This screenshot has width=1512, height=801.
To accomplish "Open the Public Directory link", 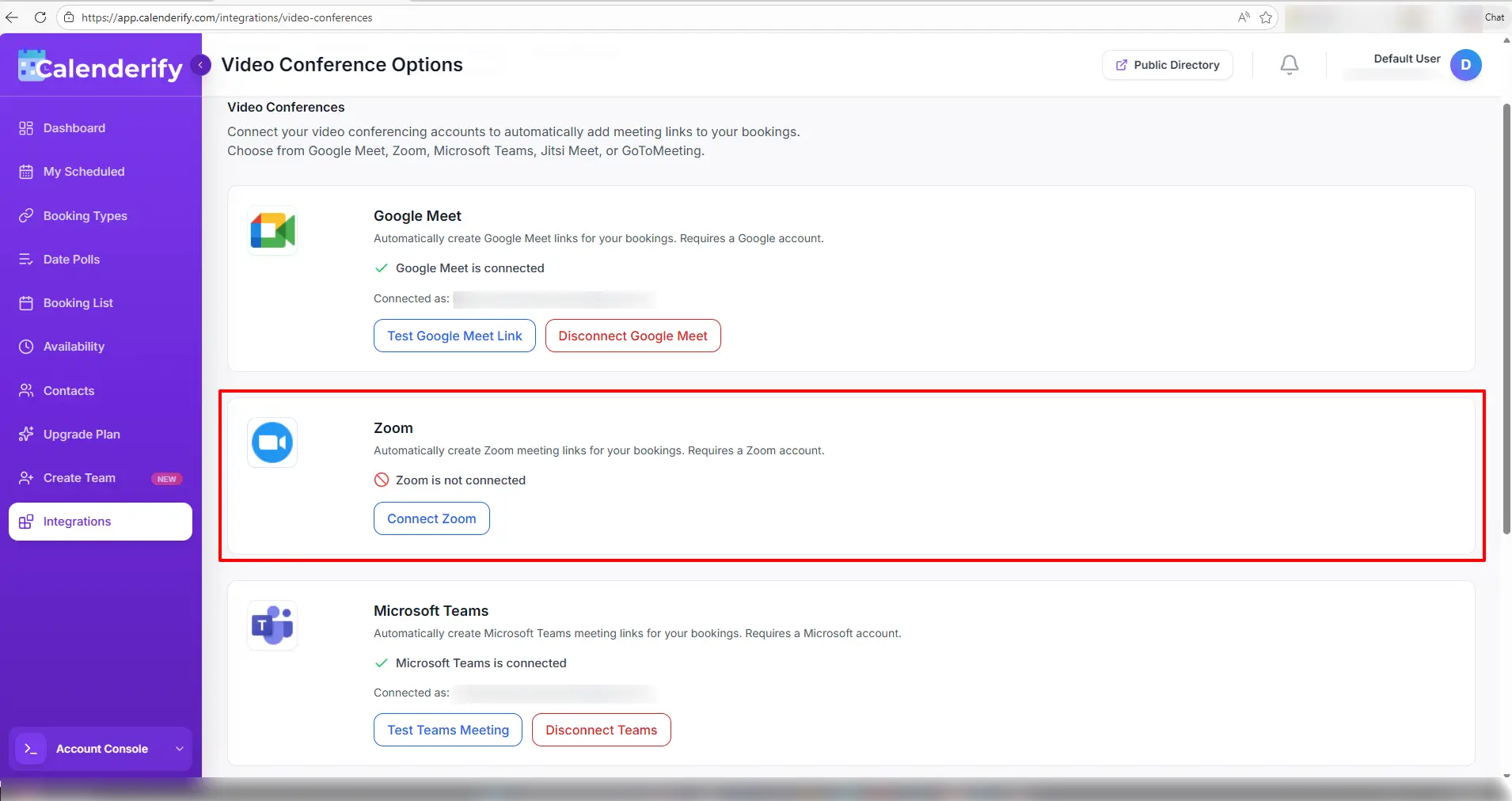I will tap(1166, 65).
